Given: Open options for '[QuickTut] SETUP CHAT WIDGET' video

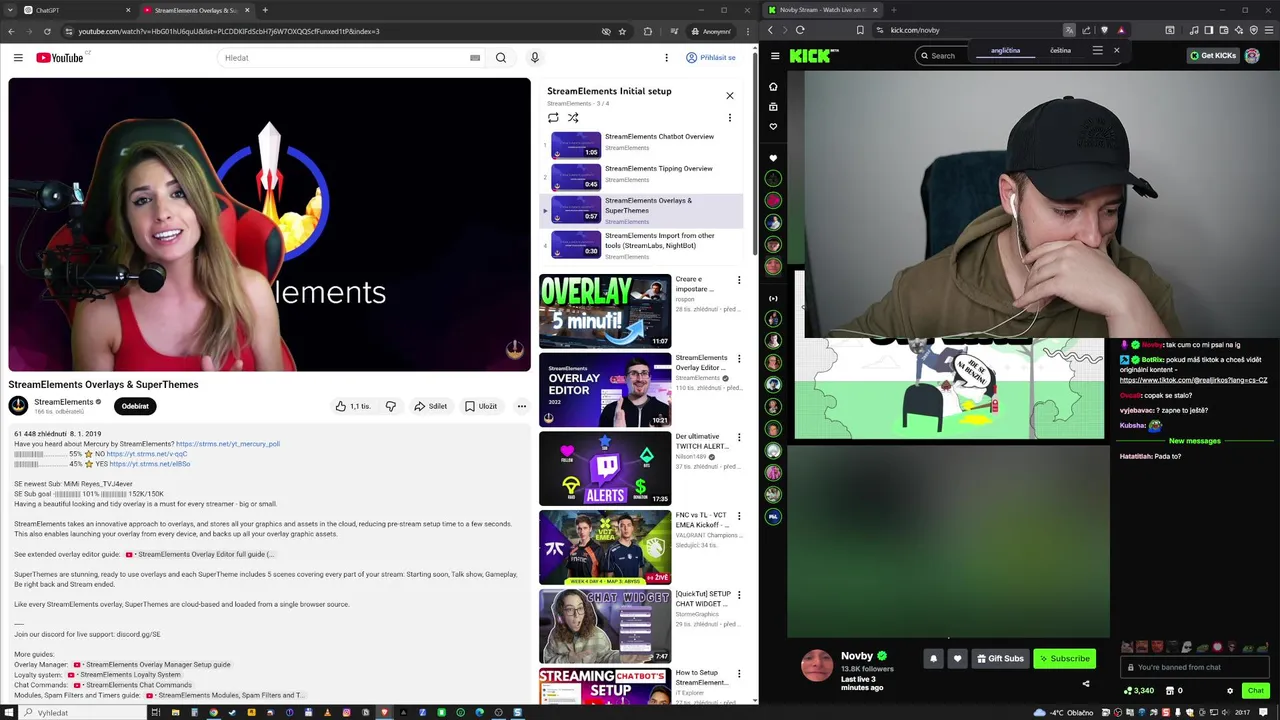Looking at the screenshot, I should (739, 594).
